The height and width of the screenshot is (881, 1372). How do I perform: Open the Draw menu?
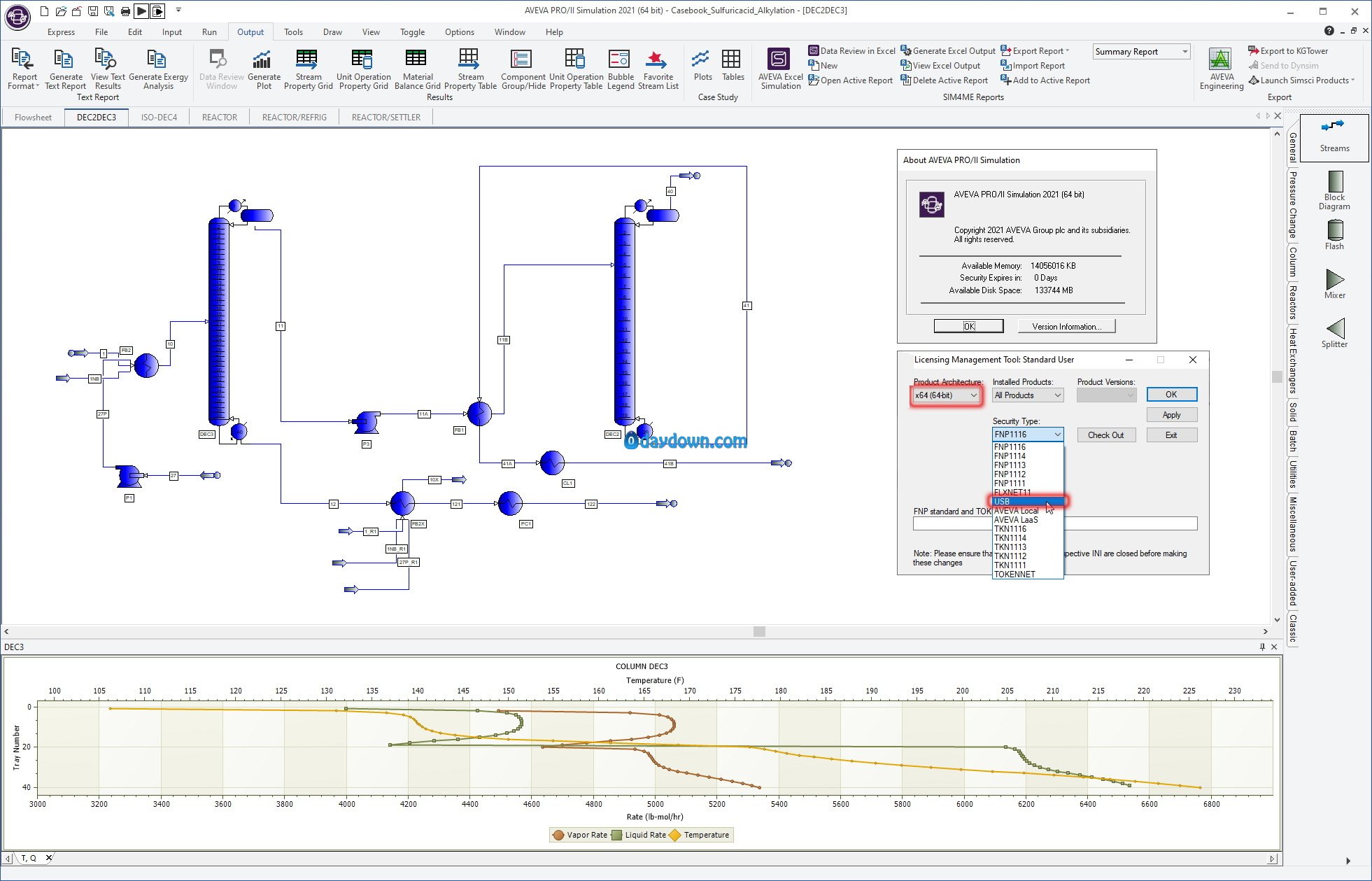[x=332, y=31]
